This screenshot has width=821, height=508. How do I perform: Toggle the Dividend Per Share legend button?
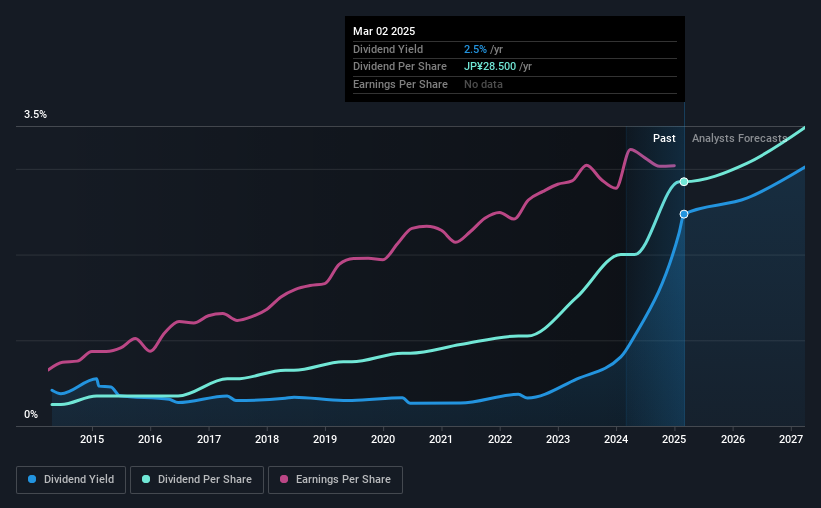point(197,480)
